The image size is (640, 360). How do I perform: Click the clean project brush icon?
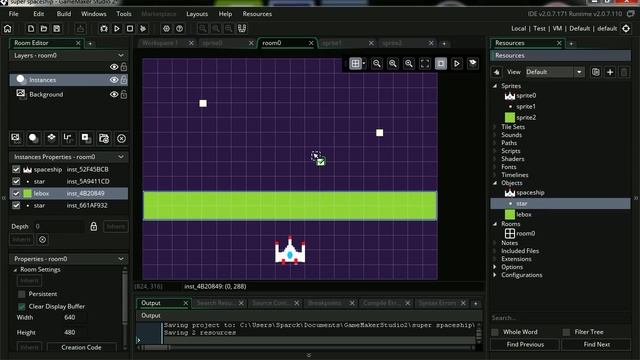(143, 29)
